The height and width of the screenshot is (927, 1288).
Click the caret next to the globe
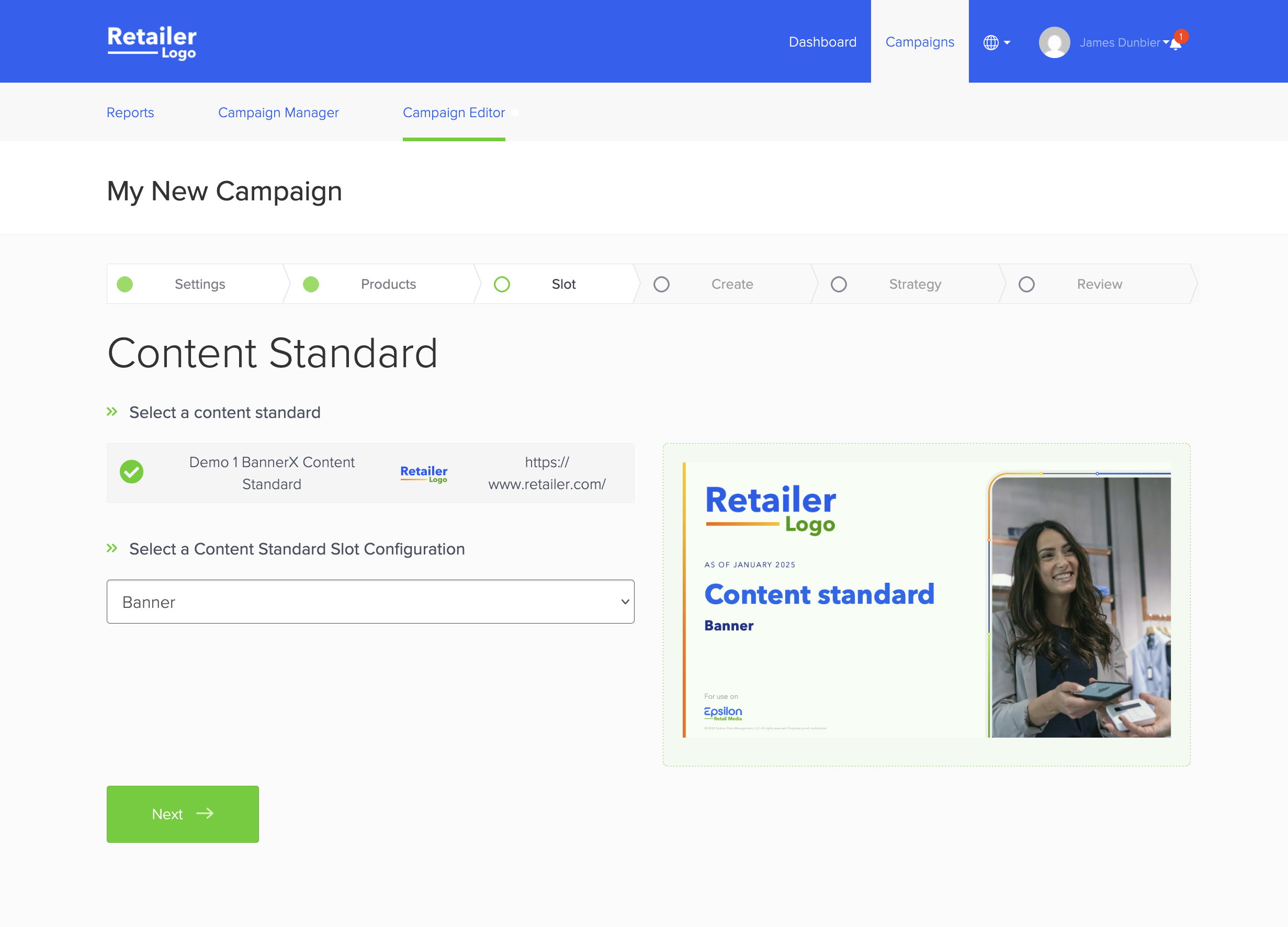point(1007,42)
